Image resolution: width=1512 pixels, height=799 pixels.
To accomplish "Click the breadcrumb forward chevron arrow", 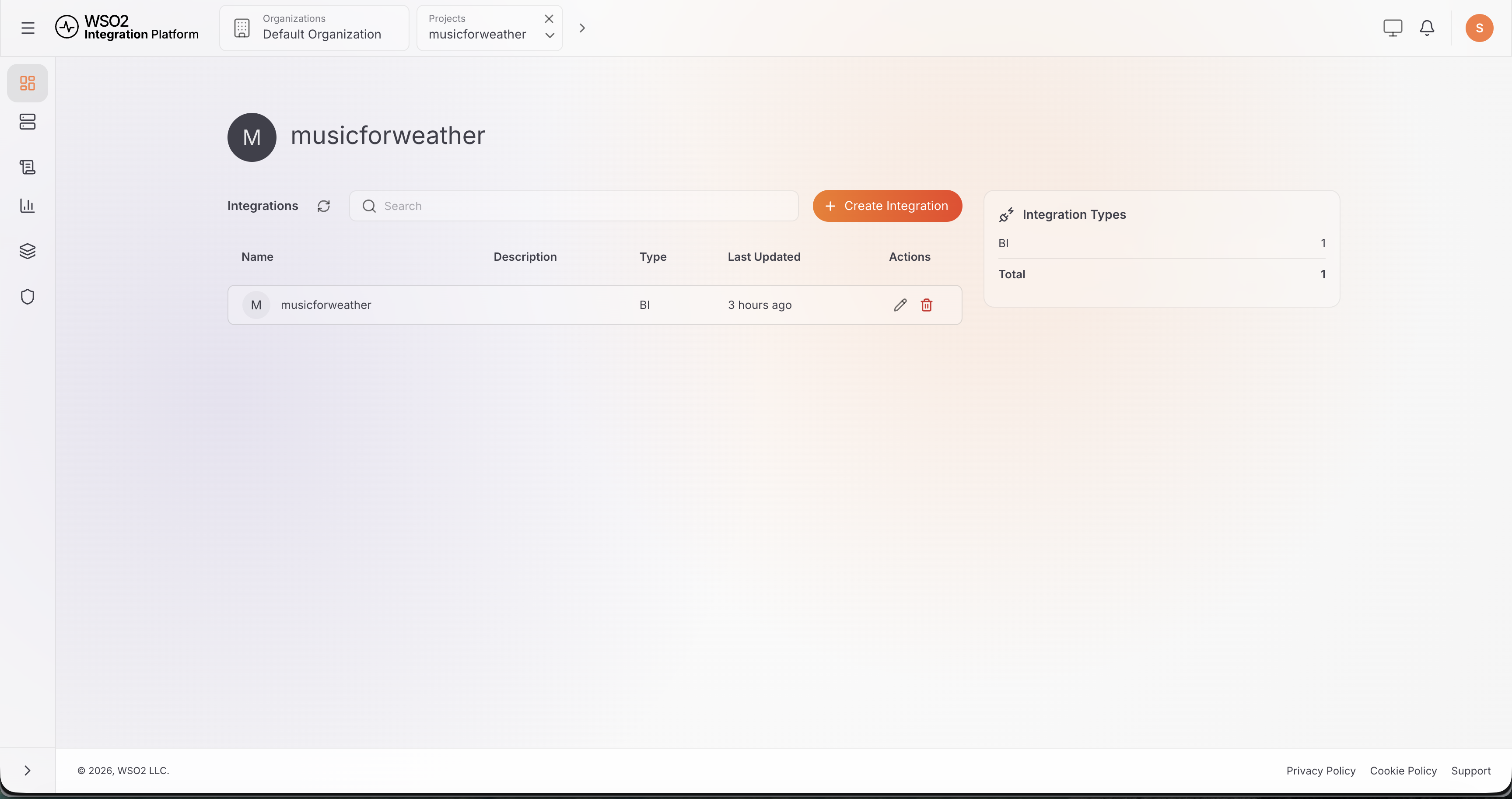I will click(582, 28).
